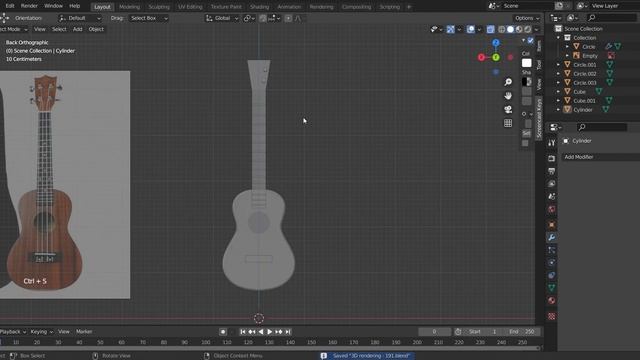Toggle proportional editing button

tap(288, 18)
